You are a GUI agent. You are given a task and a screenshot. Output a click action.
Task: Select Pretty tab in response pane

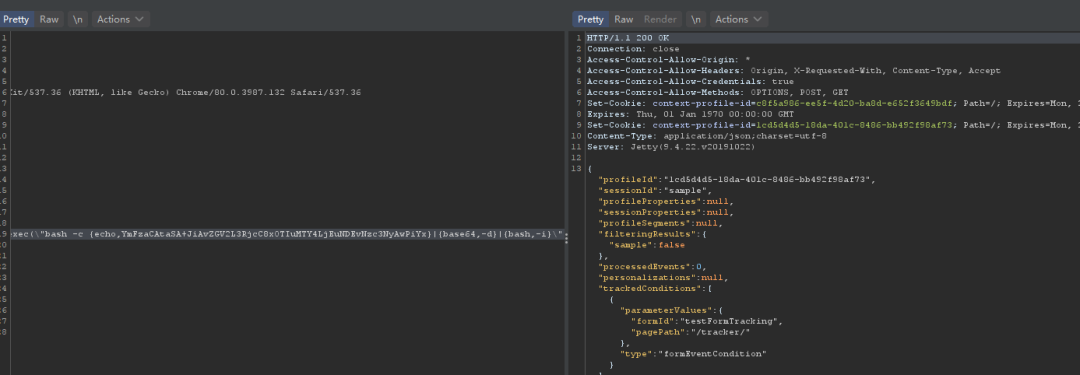coord(590,19)
